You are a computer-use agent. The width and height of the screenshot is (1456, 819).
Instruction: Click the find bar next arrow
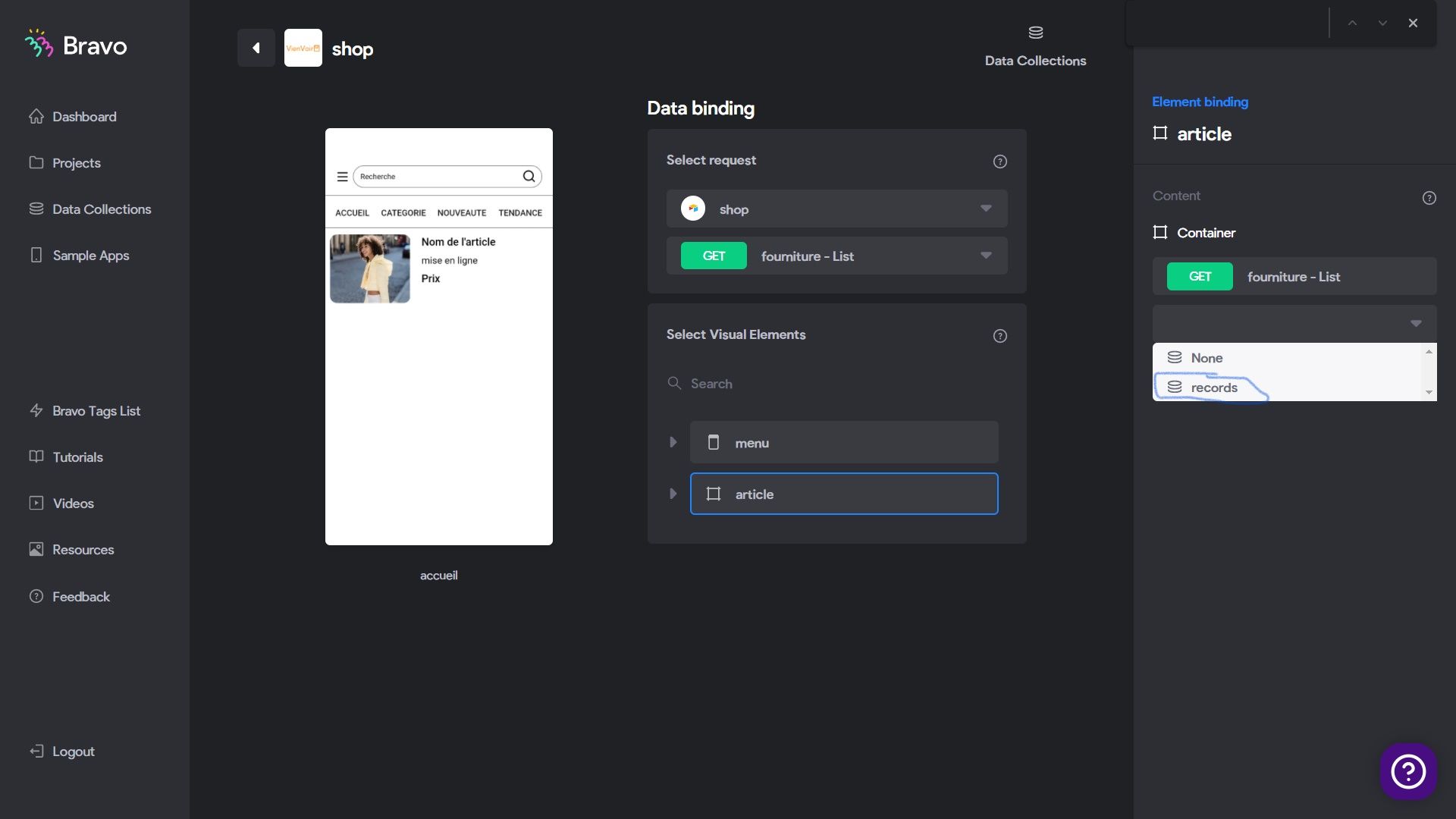1382,23
